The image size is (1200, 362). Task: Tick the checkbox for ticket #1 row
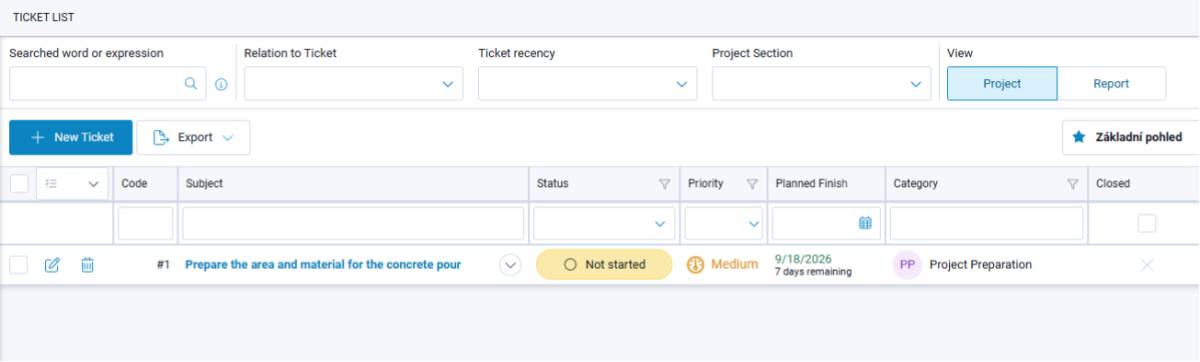[19, 265]
